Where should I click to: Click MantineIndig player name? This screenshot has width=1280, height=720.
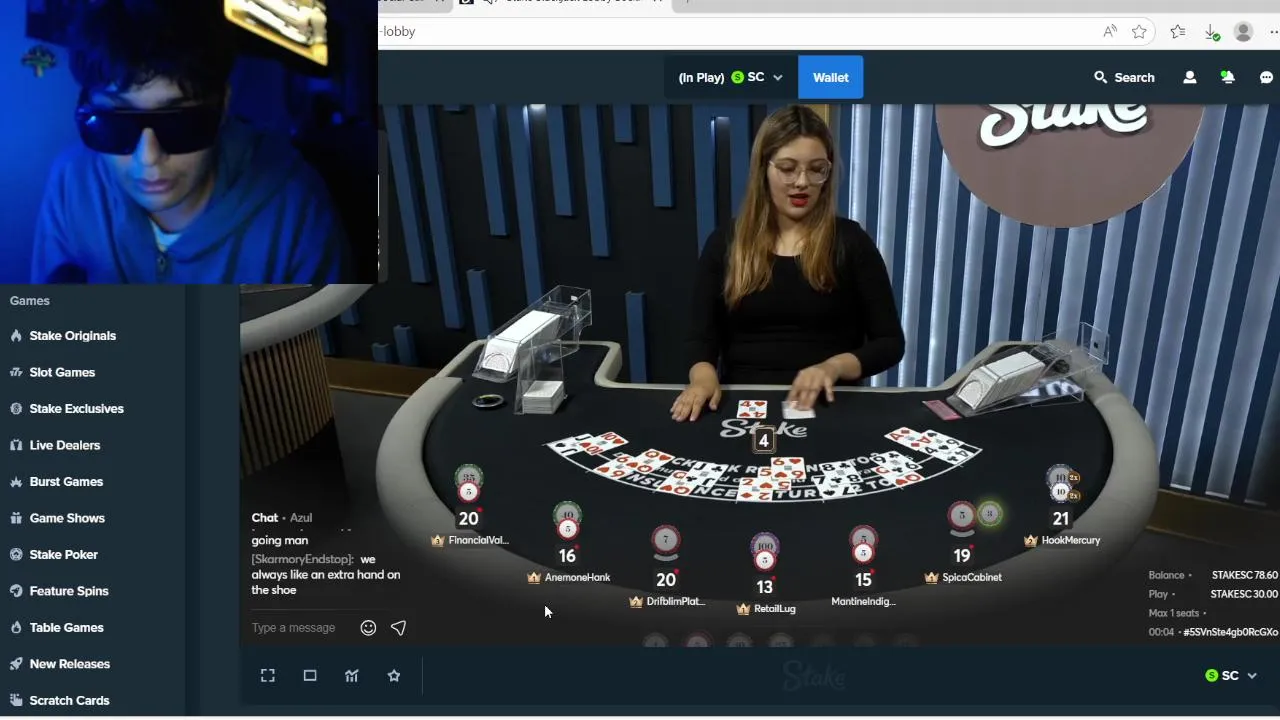pyautogui.click(x=863, y=602)
